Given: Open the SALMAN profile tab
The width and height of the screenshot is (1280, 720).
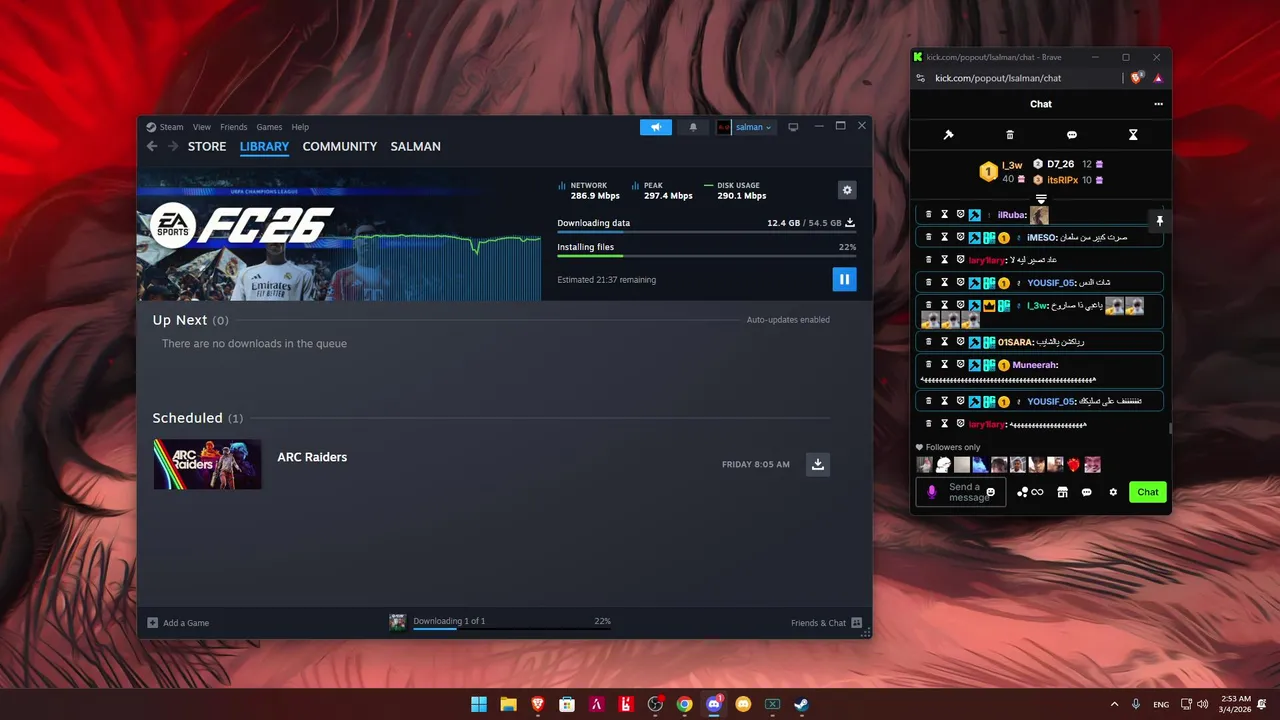Looking at the screenshot, I should click(x=415, y=146).
